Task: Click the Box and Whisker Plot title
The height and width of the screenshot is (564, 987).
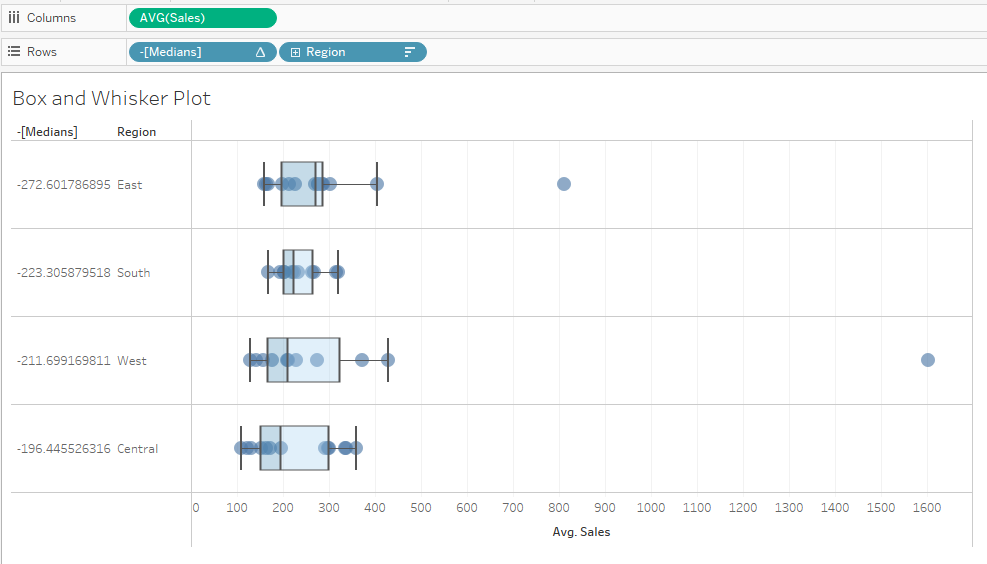Action: click(112, 98)
